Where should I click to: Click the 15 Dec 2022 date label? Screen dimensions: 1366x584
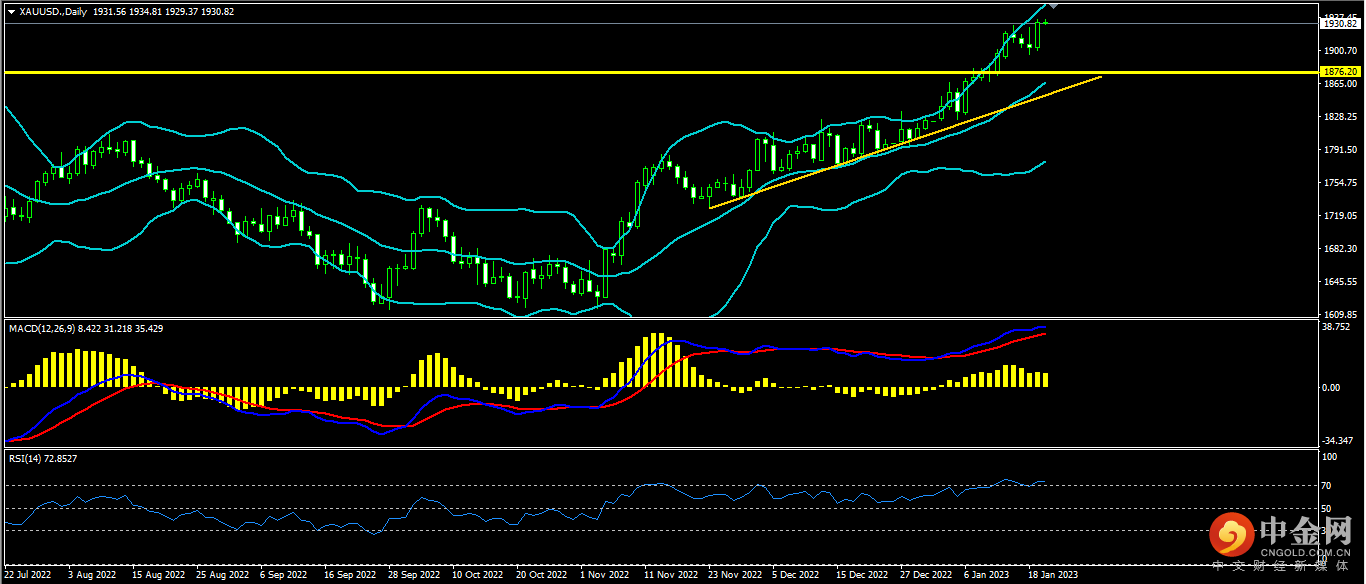pos(862,576)
